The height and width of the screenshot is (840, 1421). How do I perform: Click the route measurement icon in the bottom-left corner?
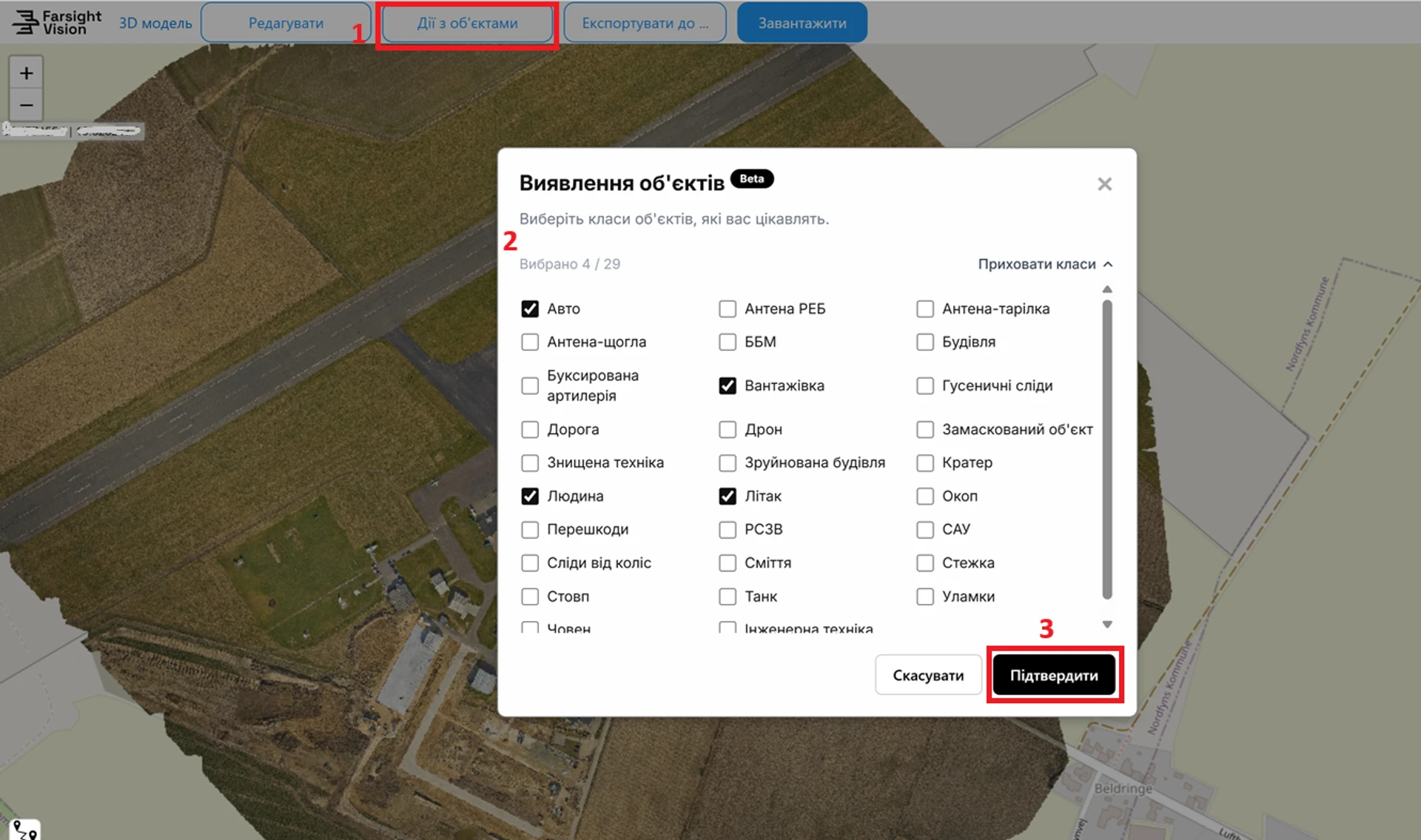click(x=25, y=830)
